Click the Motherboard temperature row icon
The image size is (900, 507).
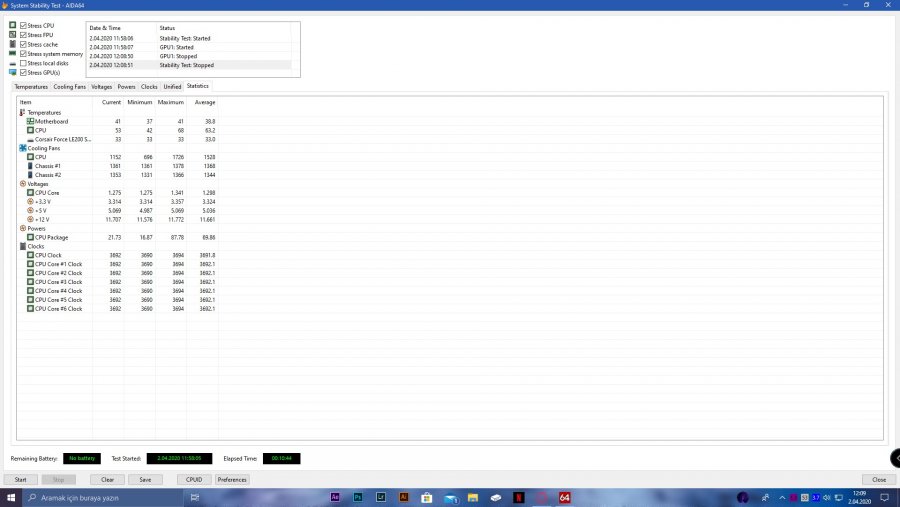tap(30, 121)
